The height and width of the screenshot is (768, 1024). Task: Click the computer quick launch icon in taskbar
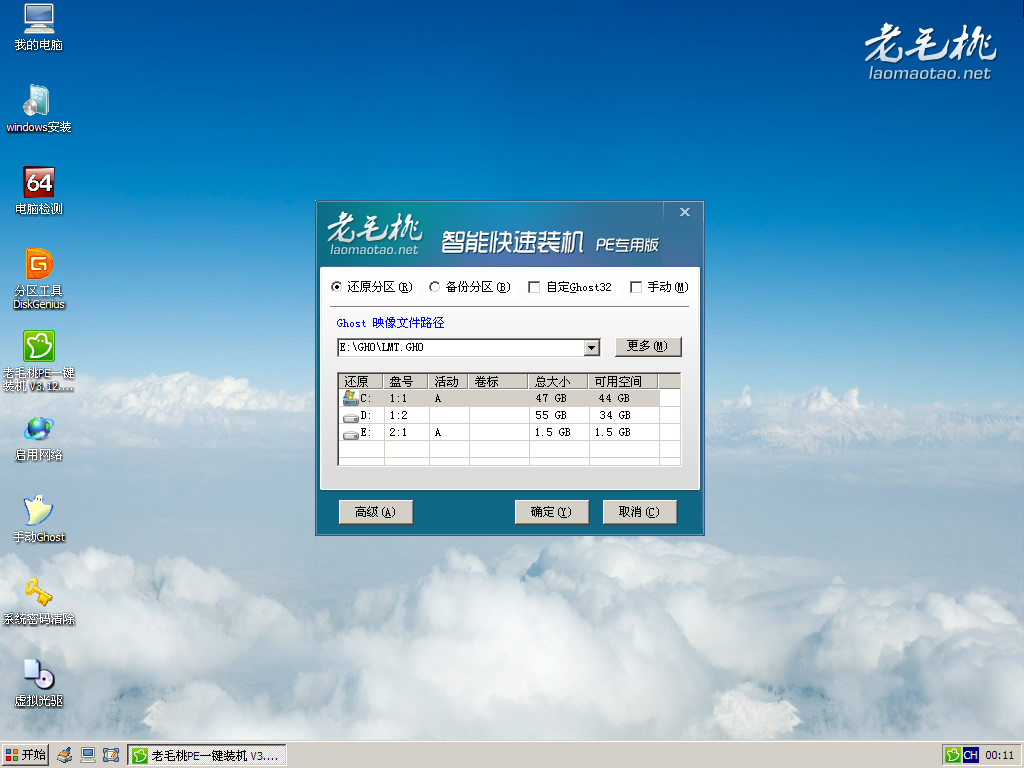(88, 756)
